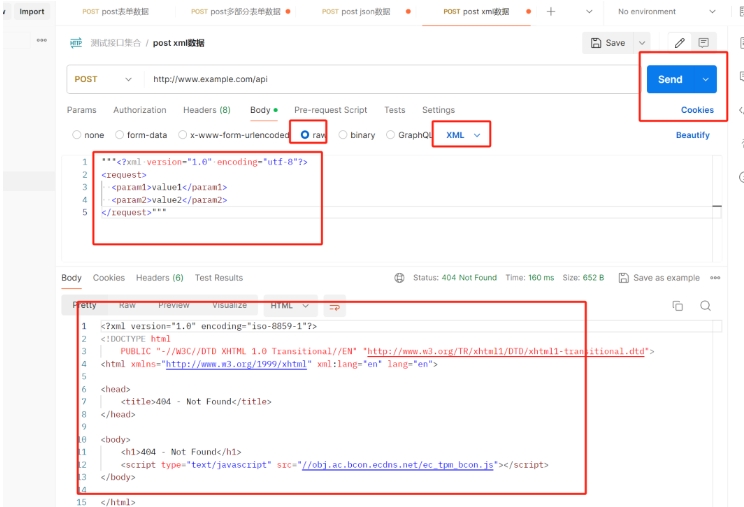Select the binary radio button
Screen dimensions: 744x507
tap(343, 135)
